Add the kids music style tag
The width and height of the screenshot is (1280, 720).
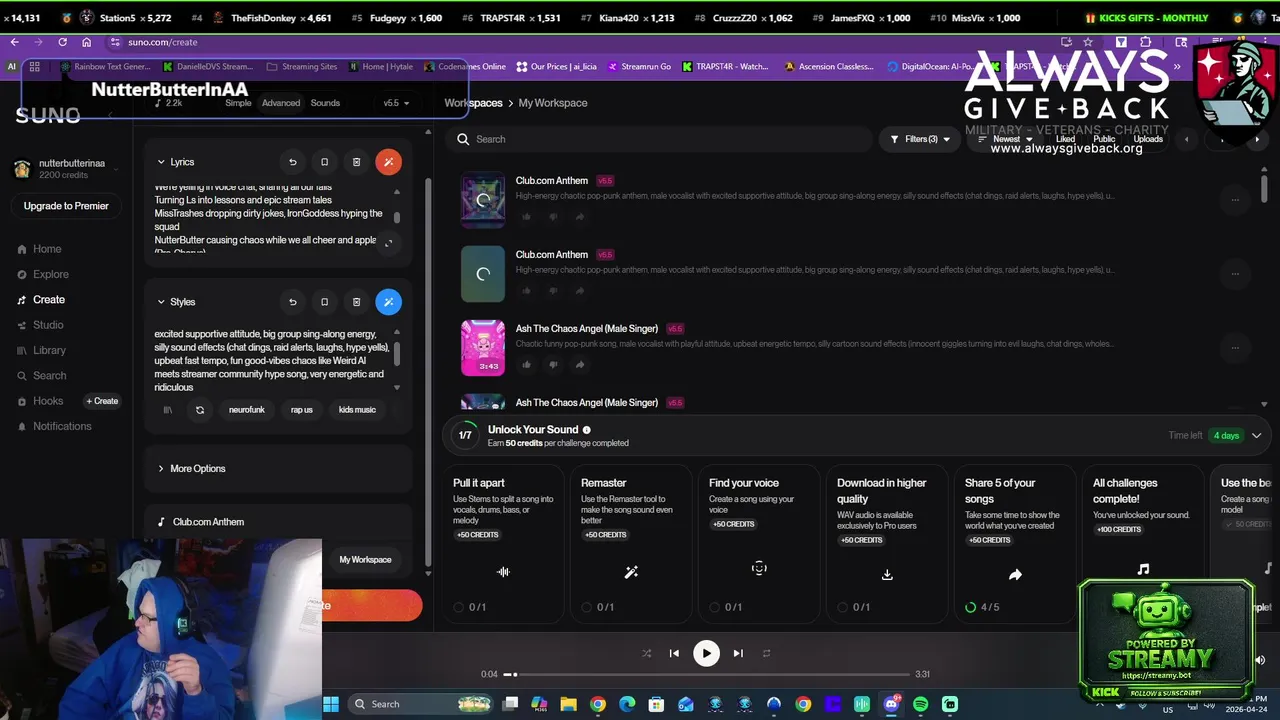357,410
